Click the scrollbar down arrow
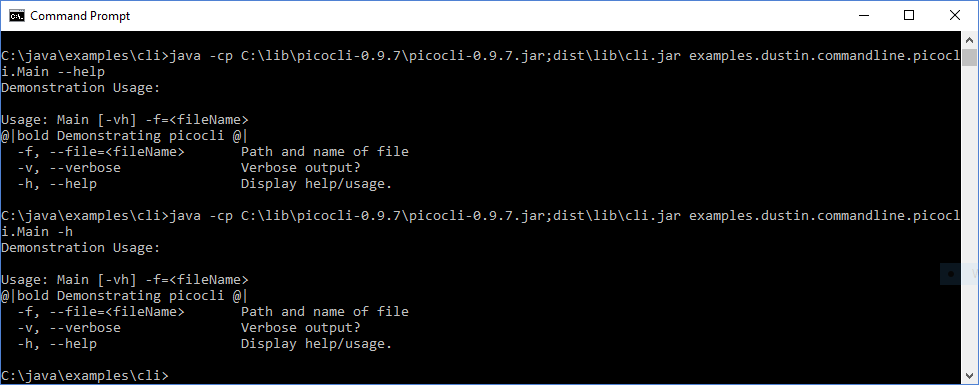 point(969,376)
